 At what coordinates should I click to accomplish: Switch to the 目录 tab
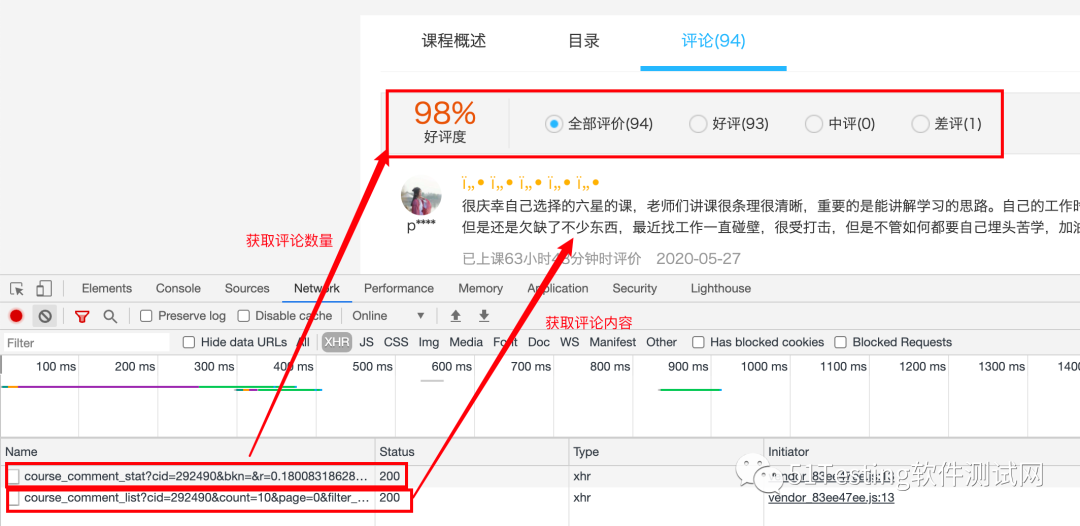click(584, 41)
